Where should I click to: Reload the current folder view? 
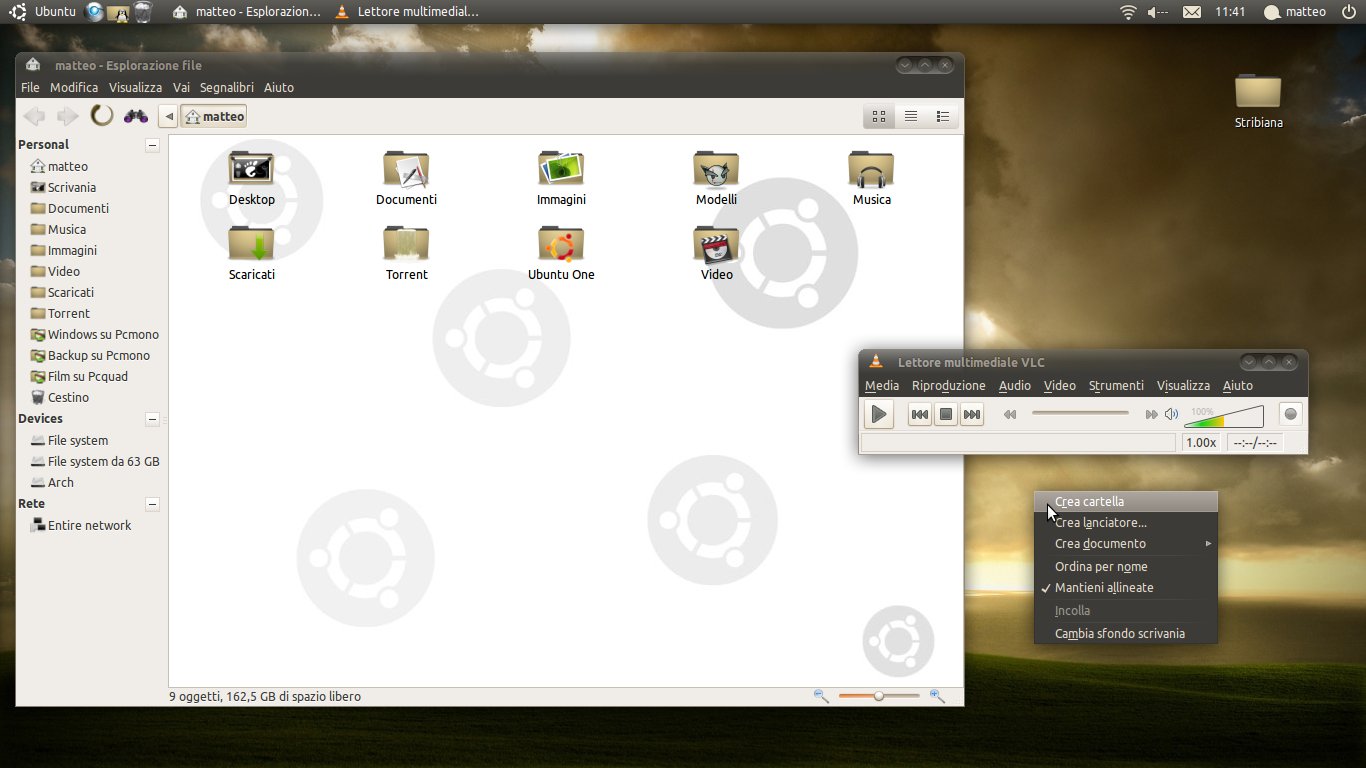click(x=102, y=116)
